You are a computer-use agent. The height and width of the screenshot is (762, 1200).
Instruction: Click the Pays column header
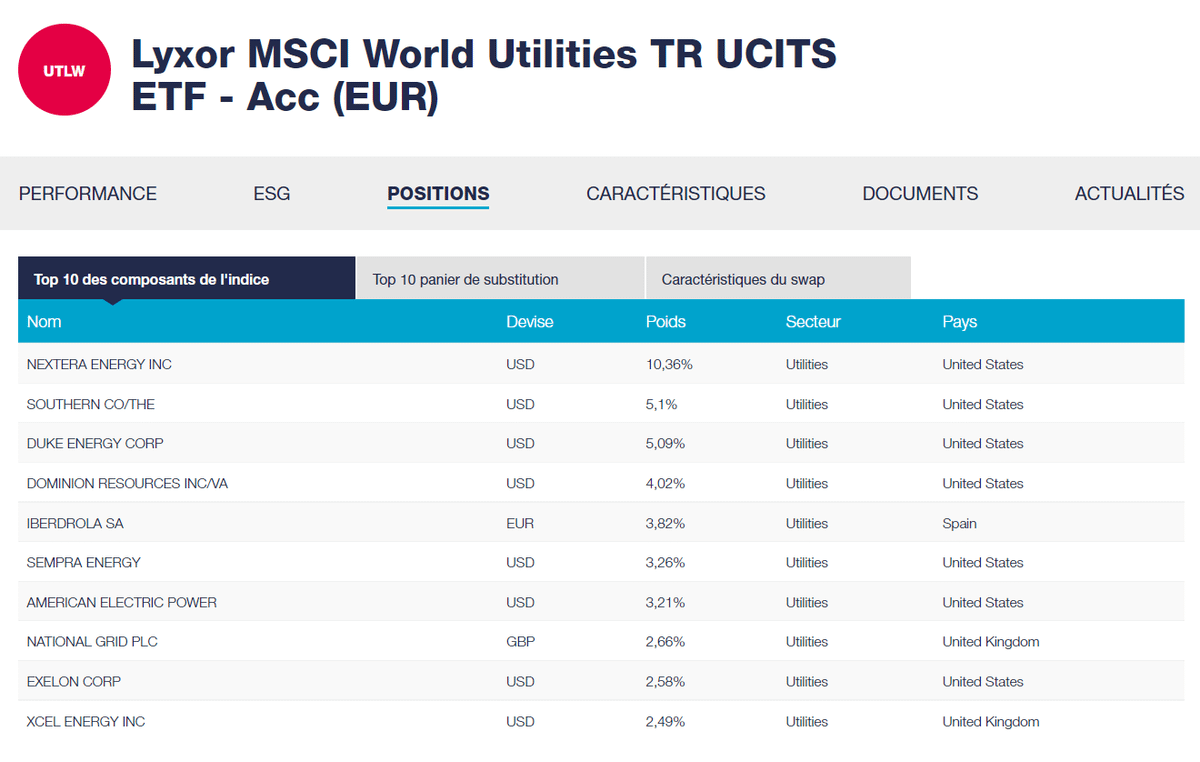click(959, 322)
